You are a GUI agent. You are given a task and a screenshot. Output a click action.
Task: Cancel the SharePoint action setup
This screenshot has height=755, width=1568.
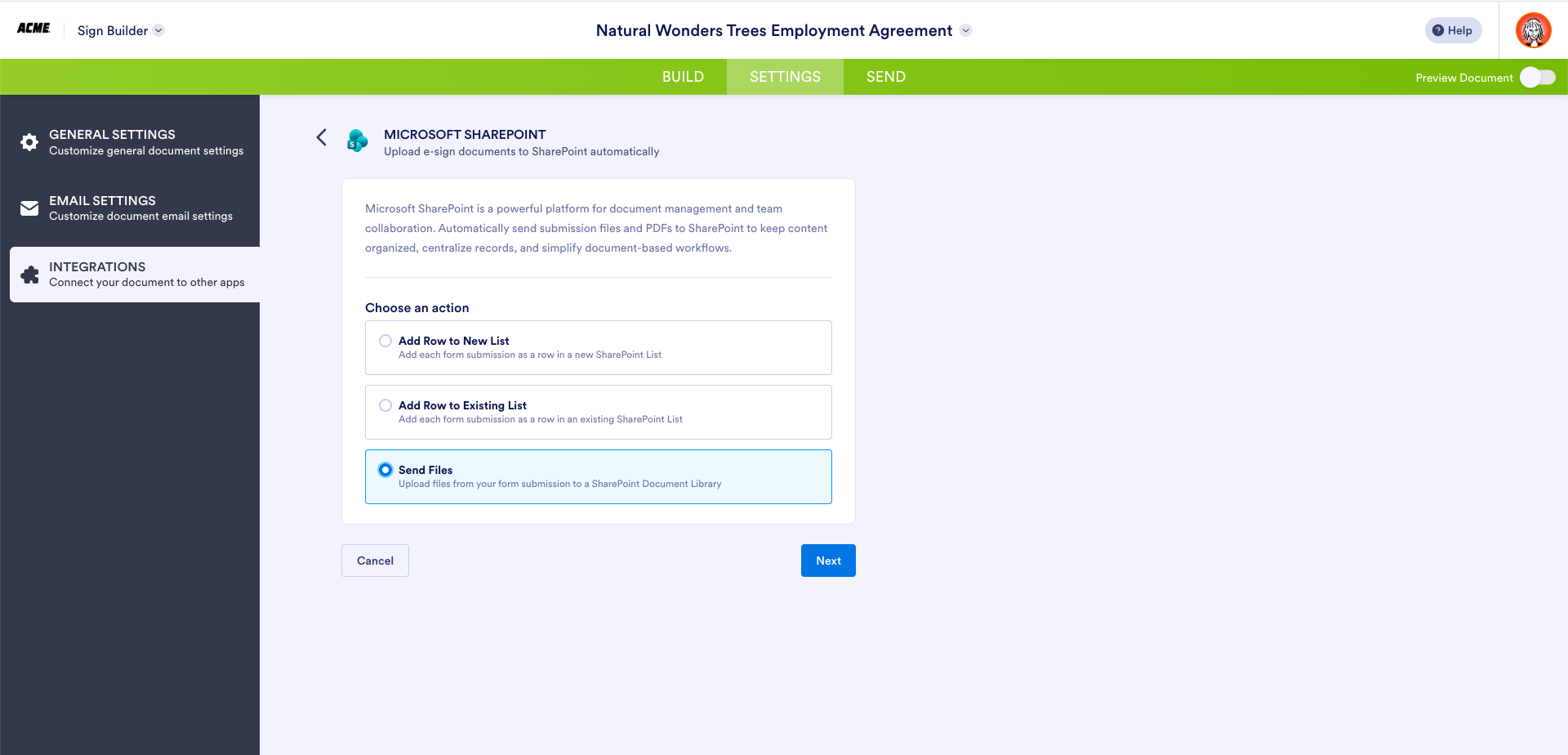pyautogui.click(x=375, y=561)
